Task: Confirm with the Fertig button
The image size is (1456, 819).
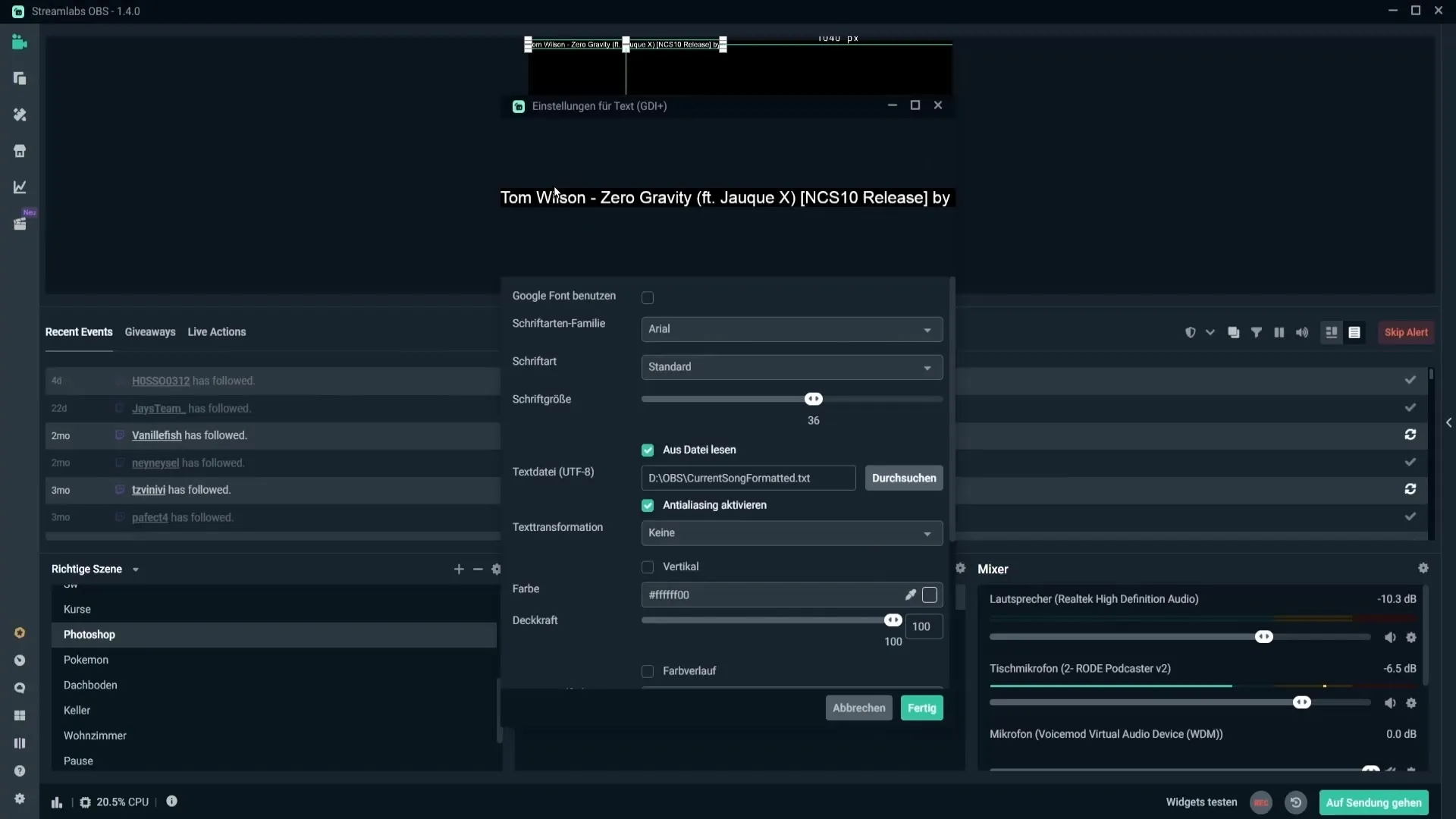Action: coord(922,708)
